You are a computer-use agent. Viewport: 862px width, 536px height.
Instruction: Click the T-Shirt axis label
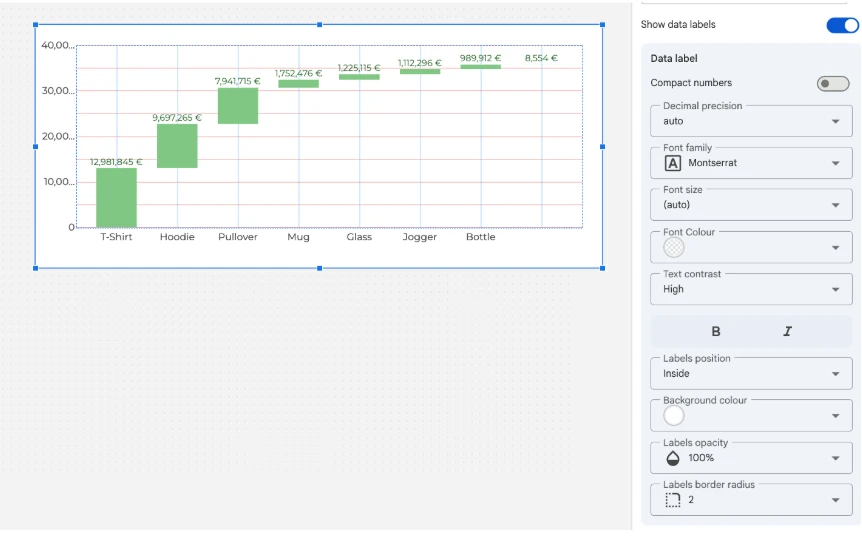116,237
